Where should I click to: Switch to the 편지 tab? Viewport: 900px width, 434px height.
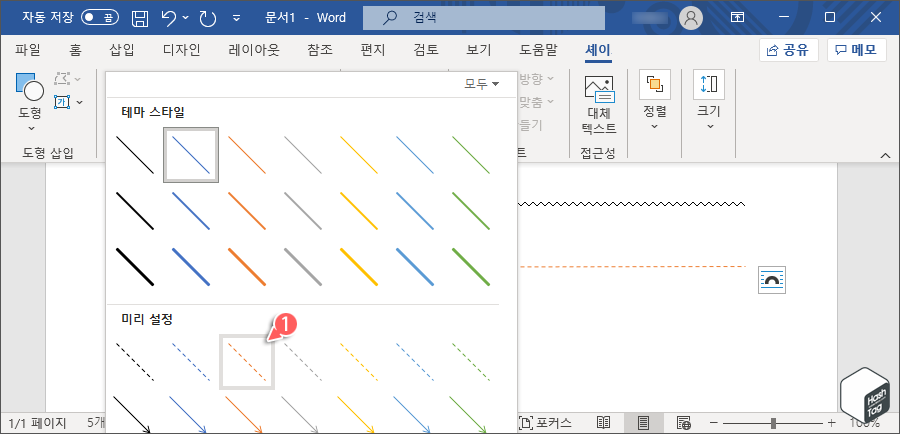click(373, 50)
